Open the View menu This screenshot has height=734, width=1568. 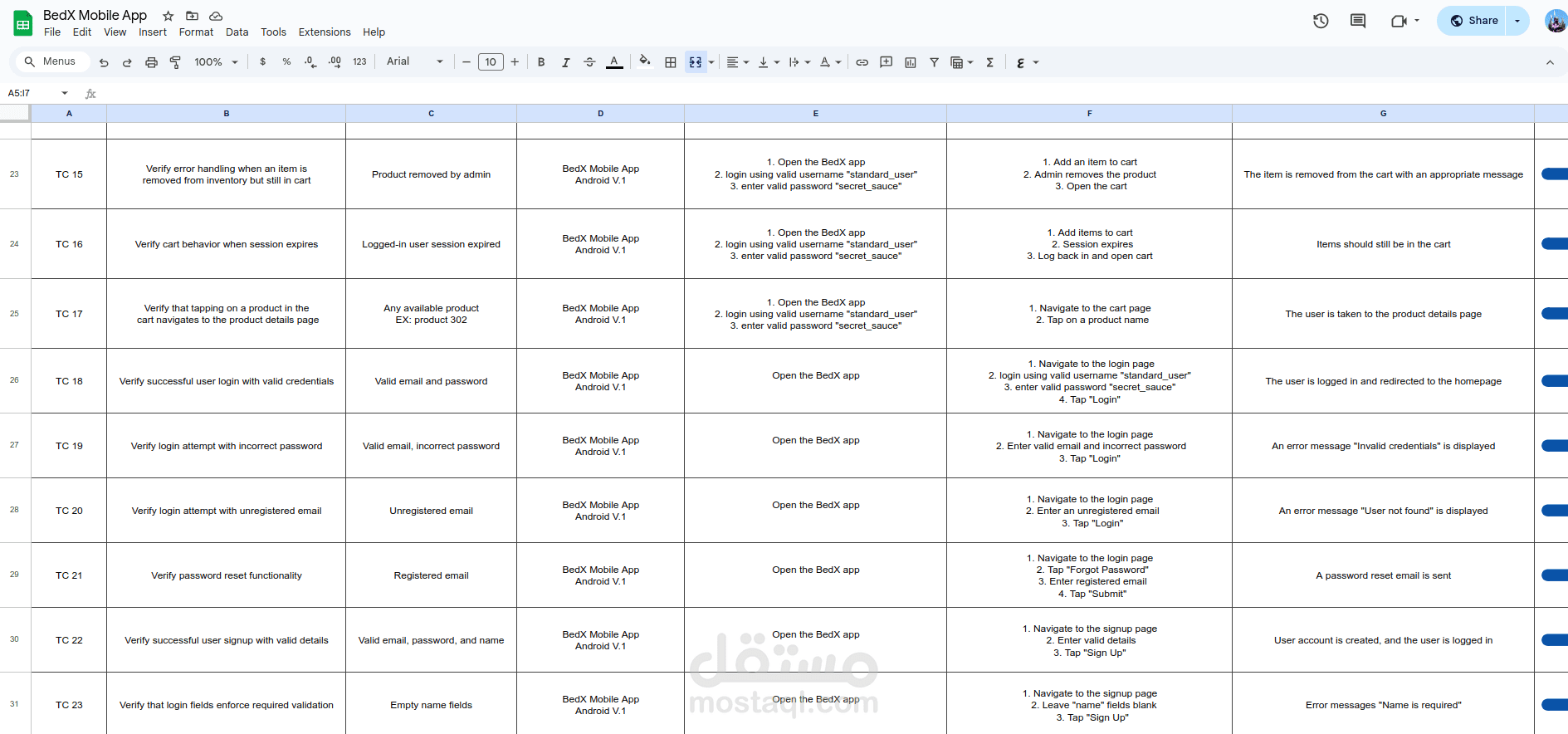coord(115,32)
